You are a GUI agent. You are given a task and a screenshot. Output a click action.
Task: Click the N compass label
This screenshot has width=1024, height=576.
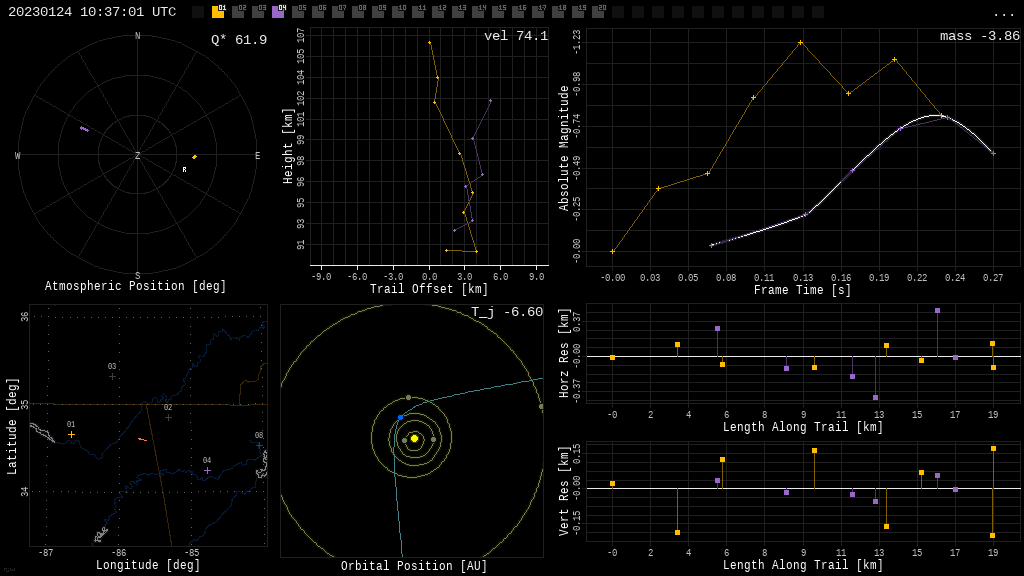[137, 36]
